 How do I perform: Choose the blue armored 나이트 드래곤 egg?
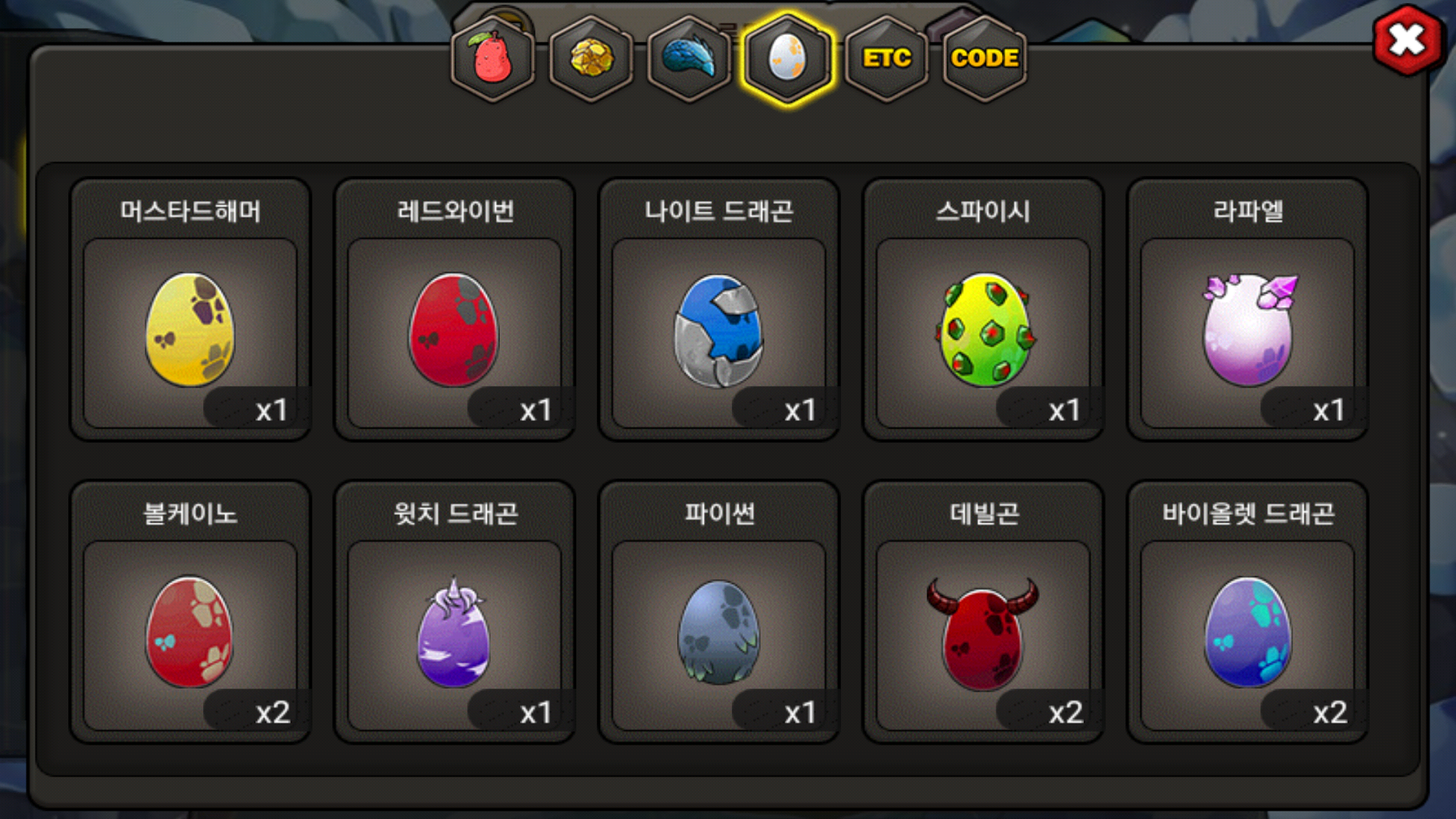point(718,331)
